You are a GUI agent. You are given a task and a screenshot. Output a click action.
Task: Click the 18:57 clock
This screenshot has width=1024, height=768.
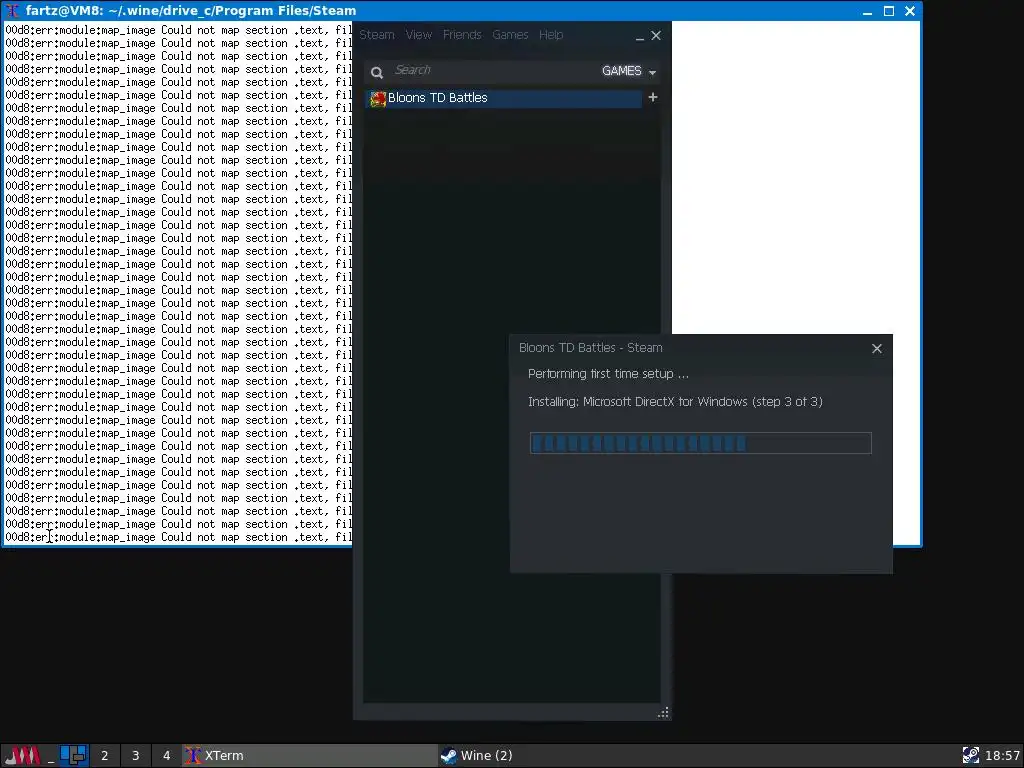coord(1002,756)
